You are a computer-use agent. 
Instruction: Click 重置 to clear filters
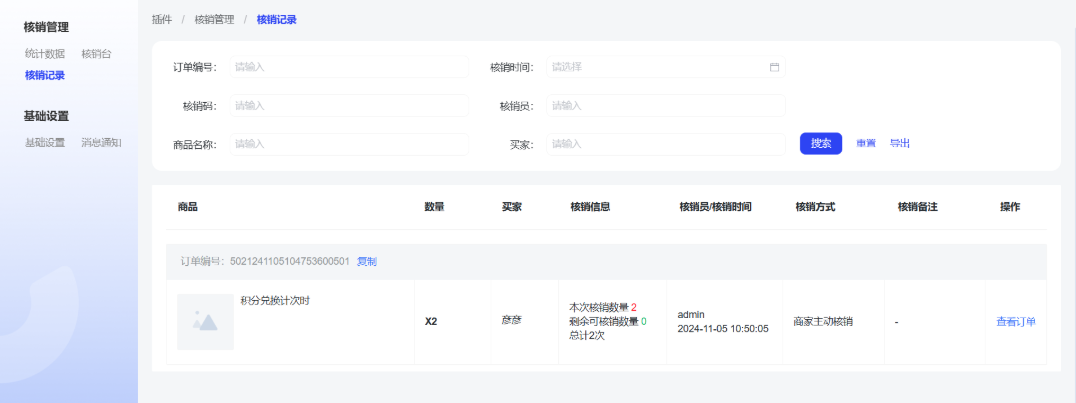(866, 144)
